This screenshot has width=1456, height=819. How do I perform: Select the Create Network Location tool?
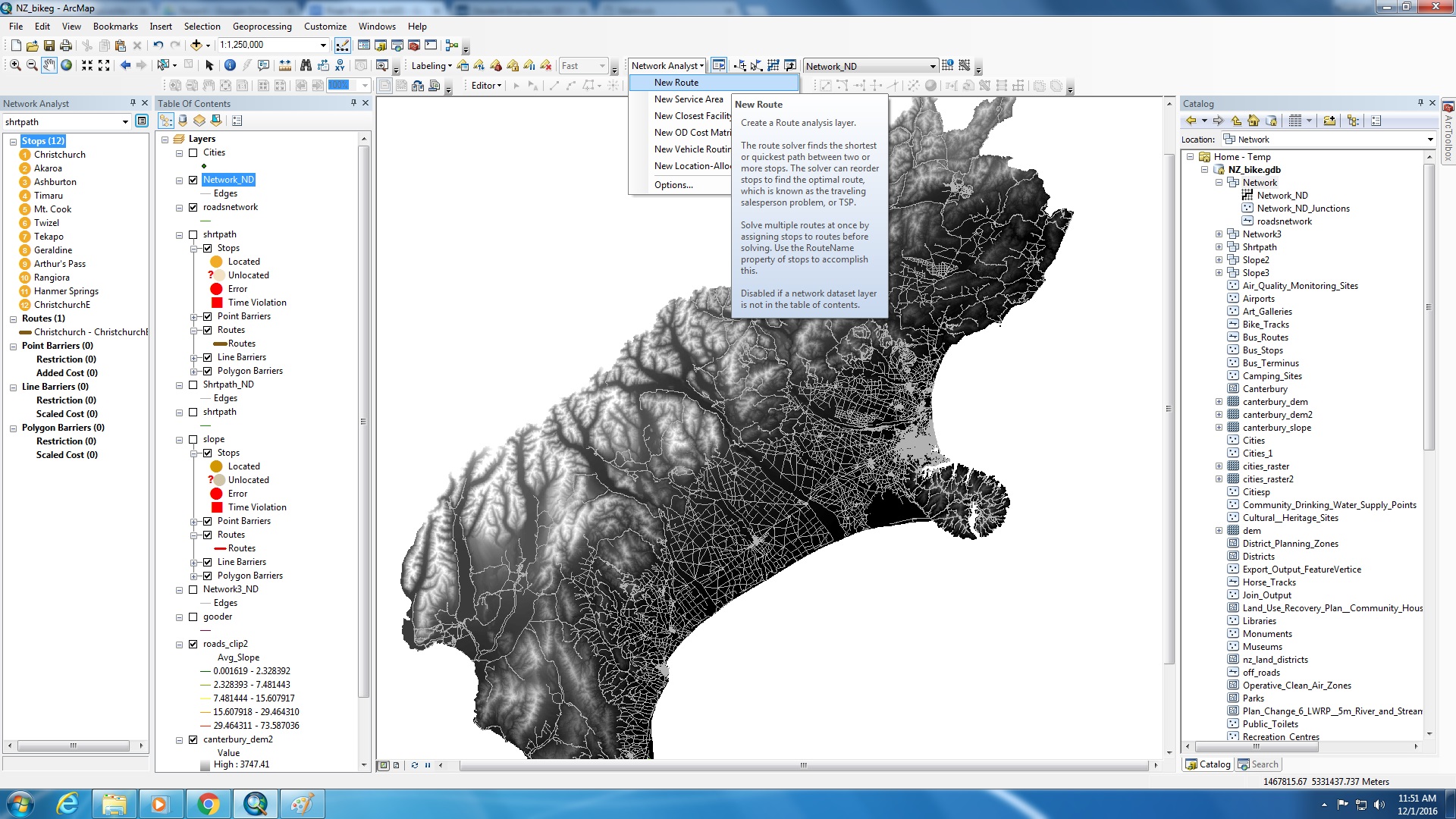(x=742, y=66)
